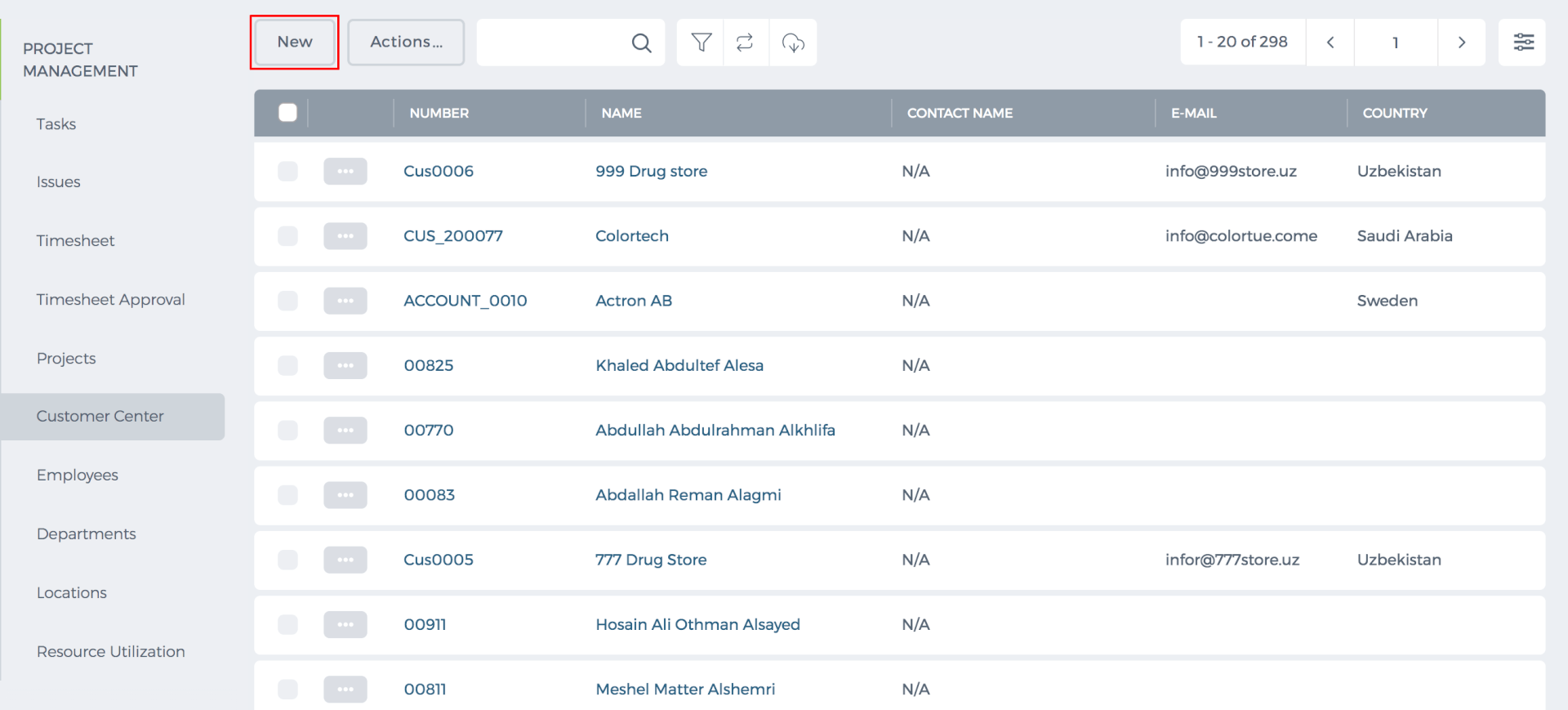Check the Colortech row checkbox

tap(287, 236)
